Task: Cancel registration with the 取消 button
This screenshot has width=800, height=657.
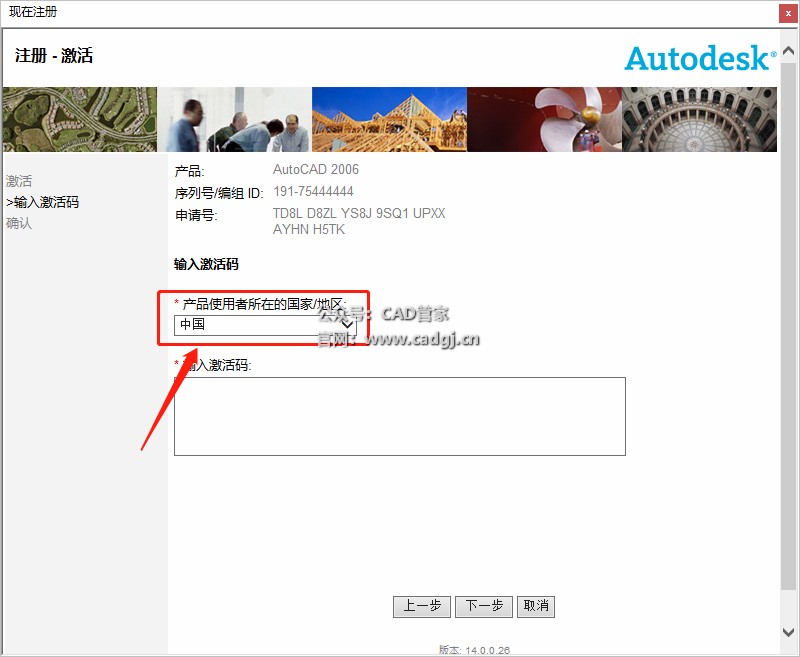Action: (536, 607)
